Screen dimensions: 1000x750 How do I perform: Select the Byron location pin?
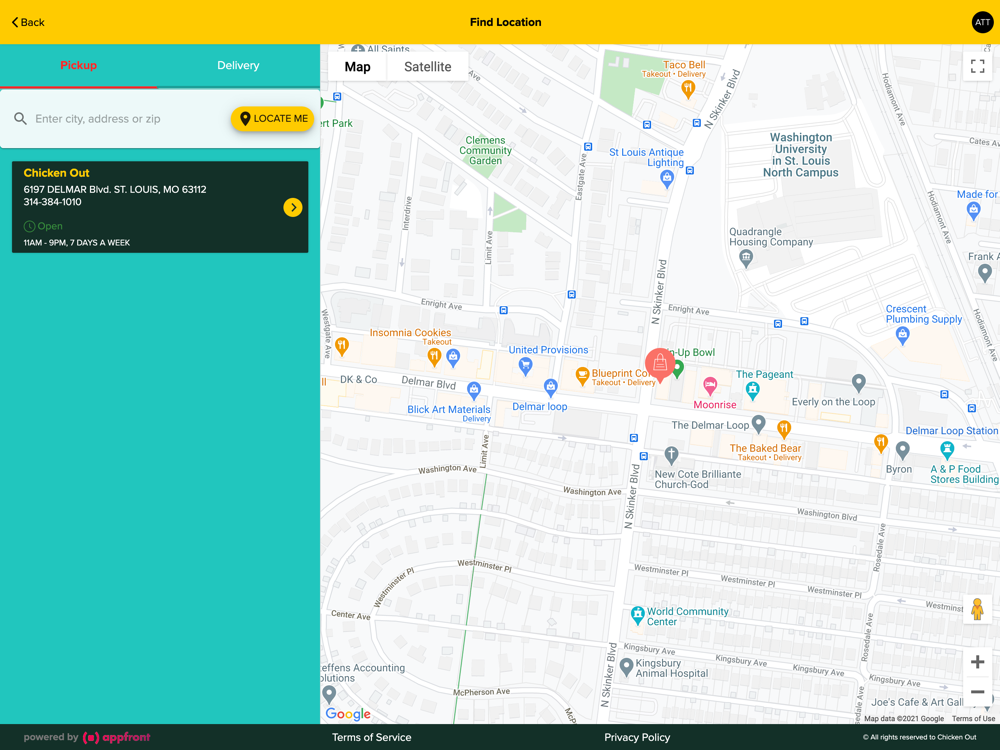click(902, 451)
